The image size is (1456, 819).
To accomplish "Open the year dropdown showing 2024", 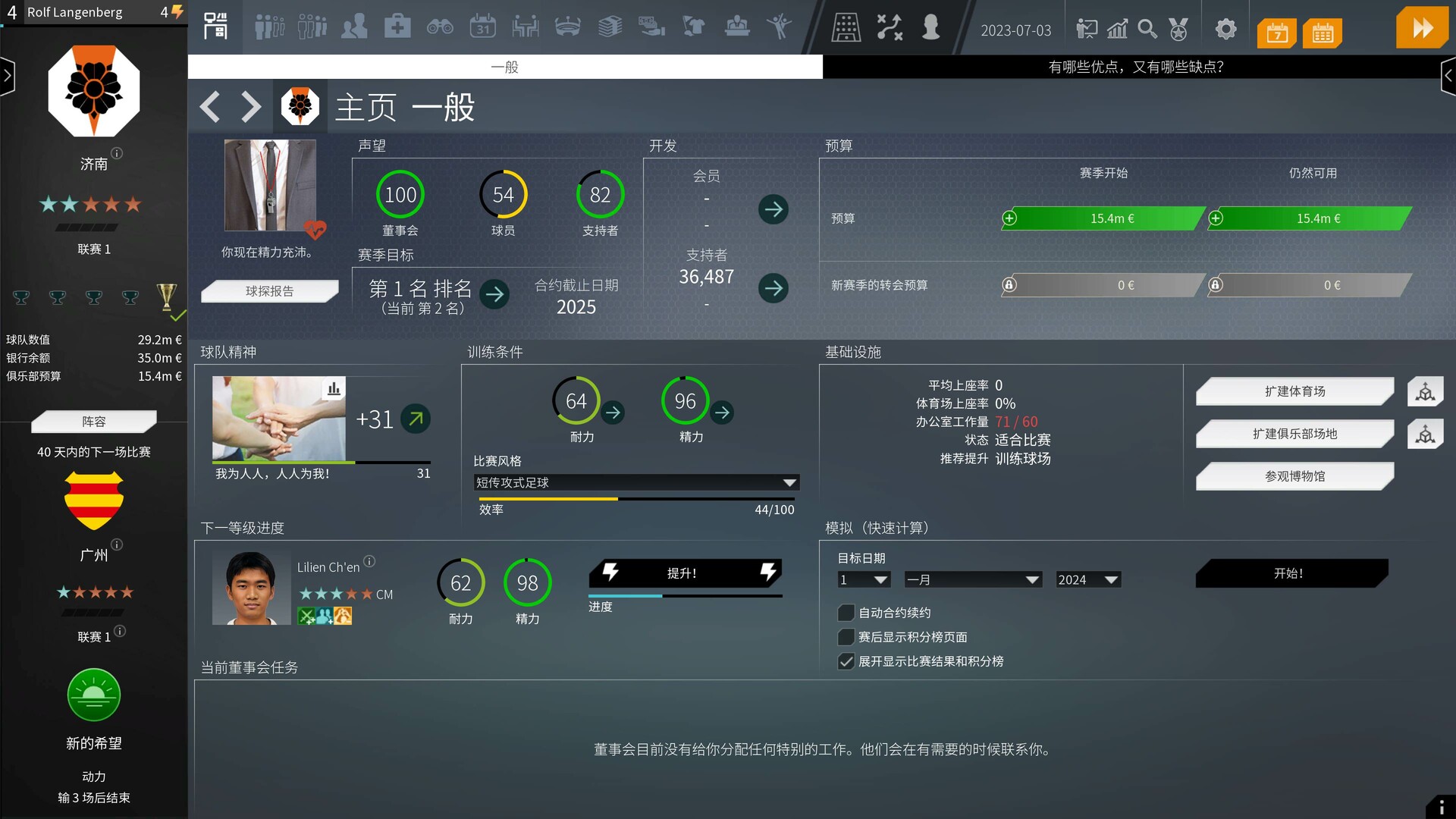I will (x=1087, y=579).
